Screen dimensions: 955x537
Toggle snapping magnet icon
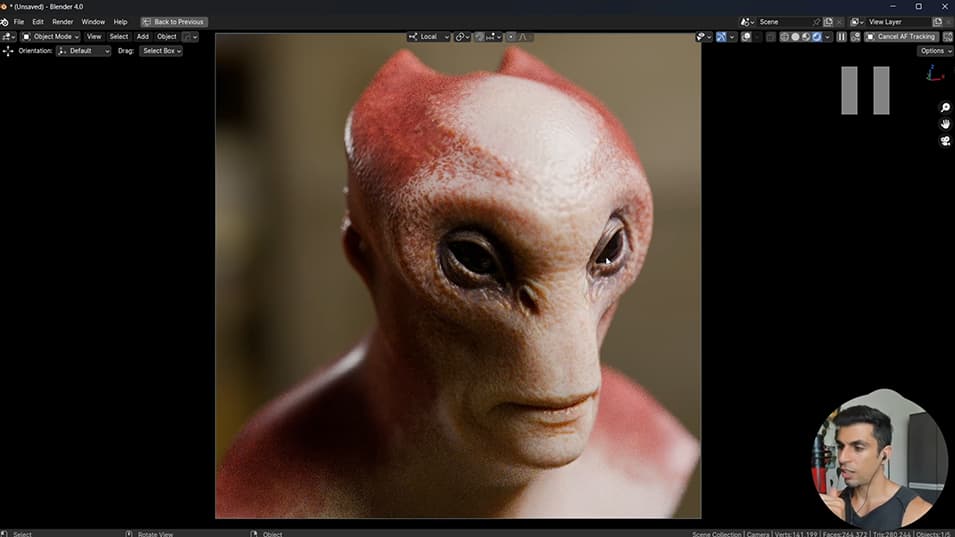click(x=479, y=37)
